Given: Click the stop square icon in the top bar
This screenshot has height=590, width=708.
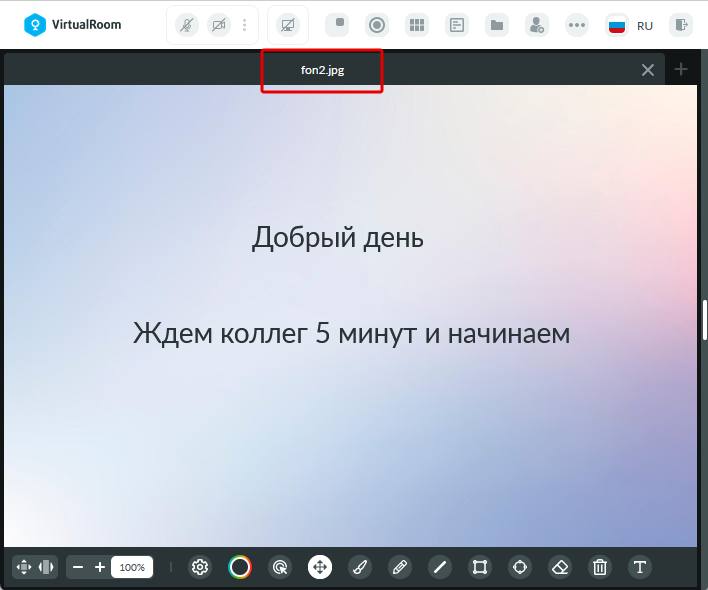Looking at the screenshot, I should [x=337, y=25].
